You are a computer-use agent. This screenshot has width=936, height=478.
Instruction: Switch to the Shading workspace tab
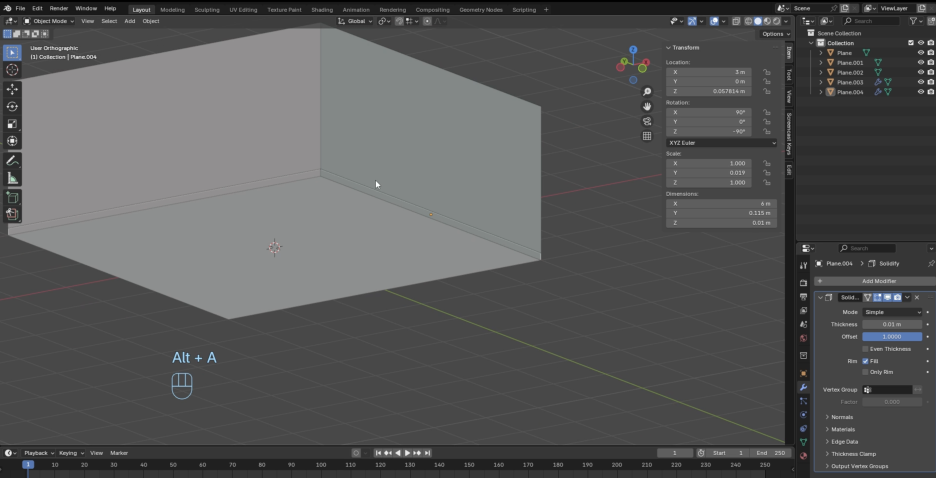[x=322, y=10]
